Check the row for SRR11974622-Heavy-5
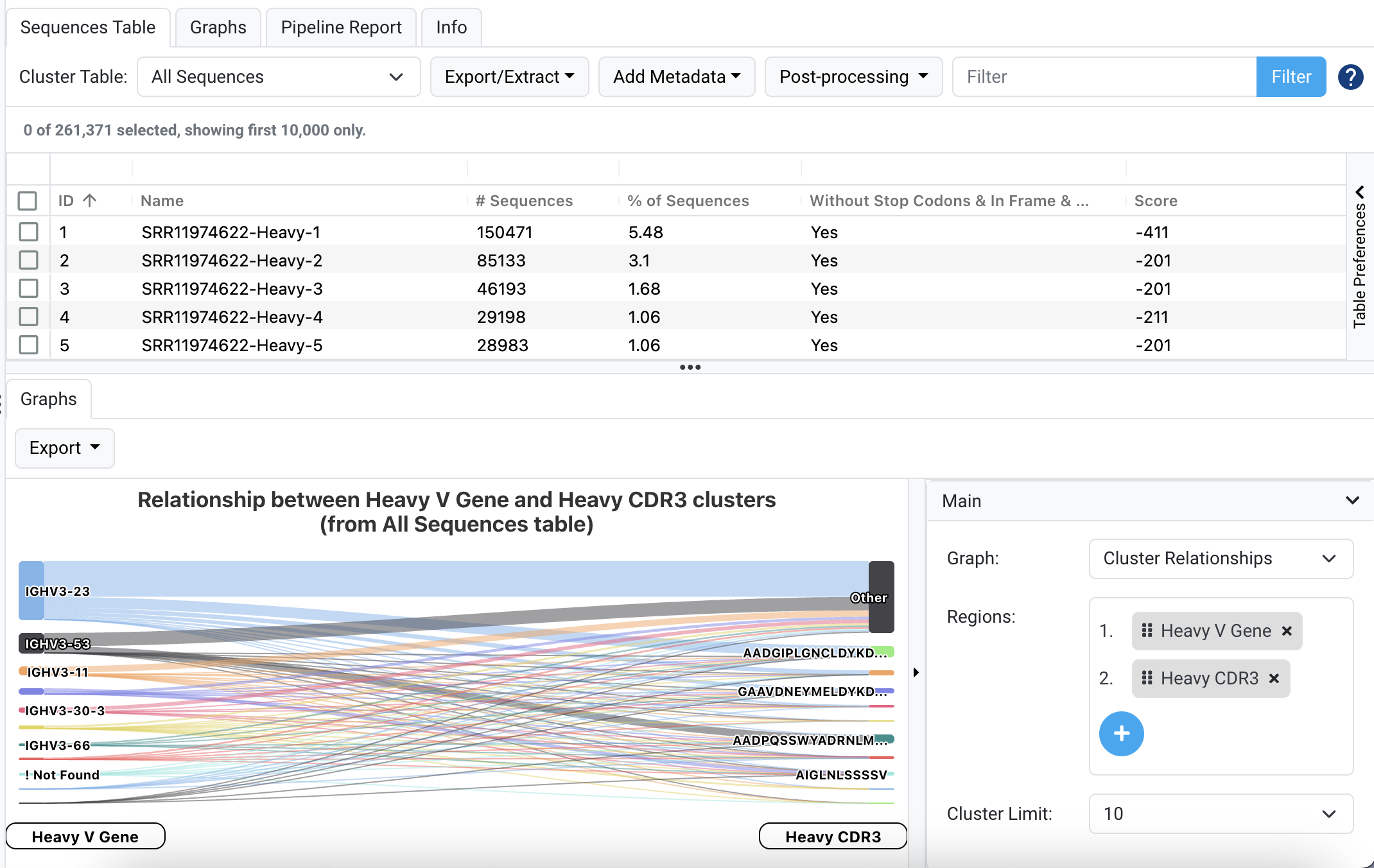Image resolution: width=1374 pixels, height=868 pixels. click(x=28, y=345)
